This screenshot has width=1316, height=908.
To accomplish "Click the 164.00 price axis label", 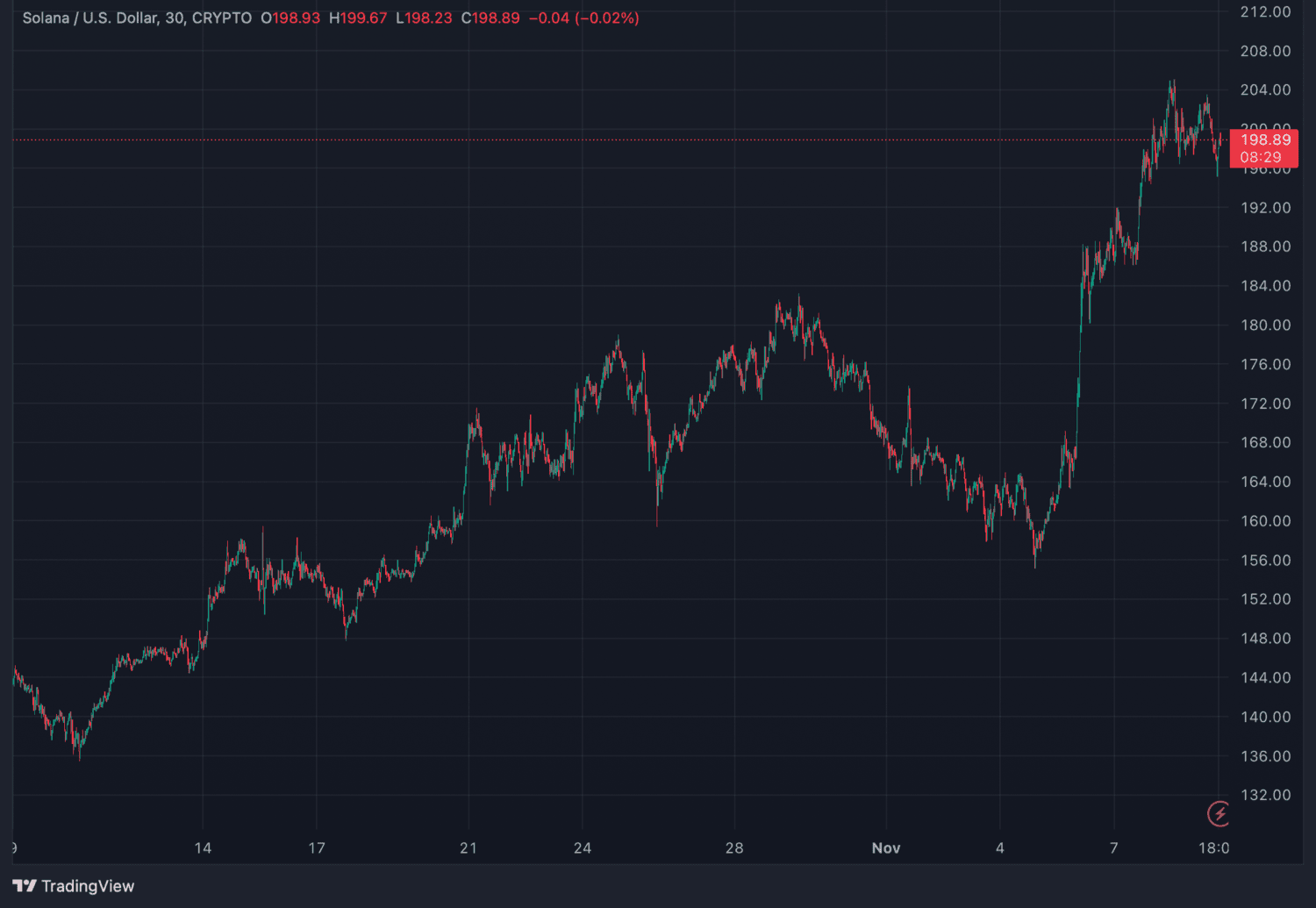I will tap(1265, 482).
